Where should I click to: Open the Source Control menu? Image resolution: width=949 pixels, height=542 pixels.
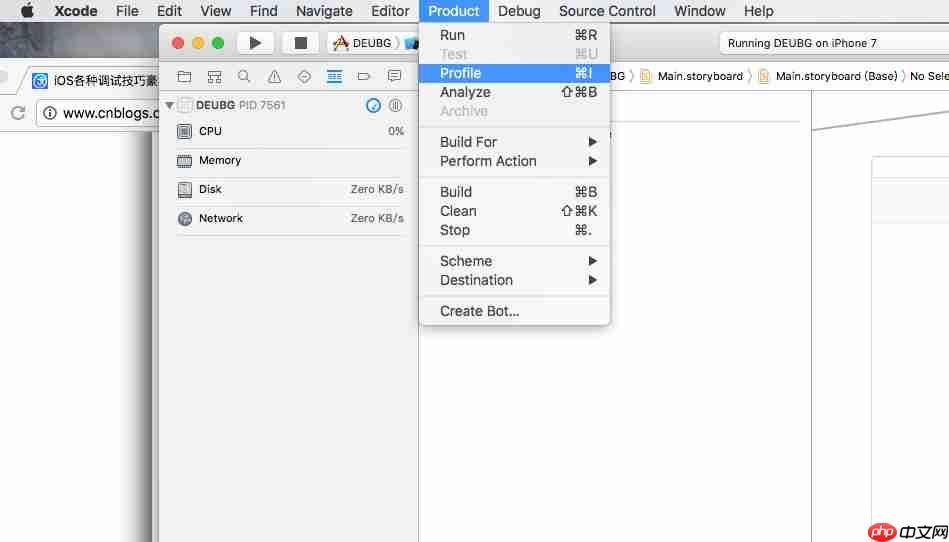[607, 11]
